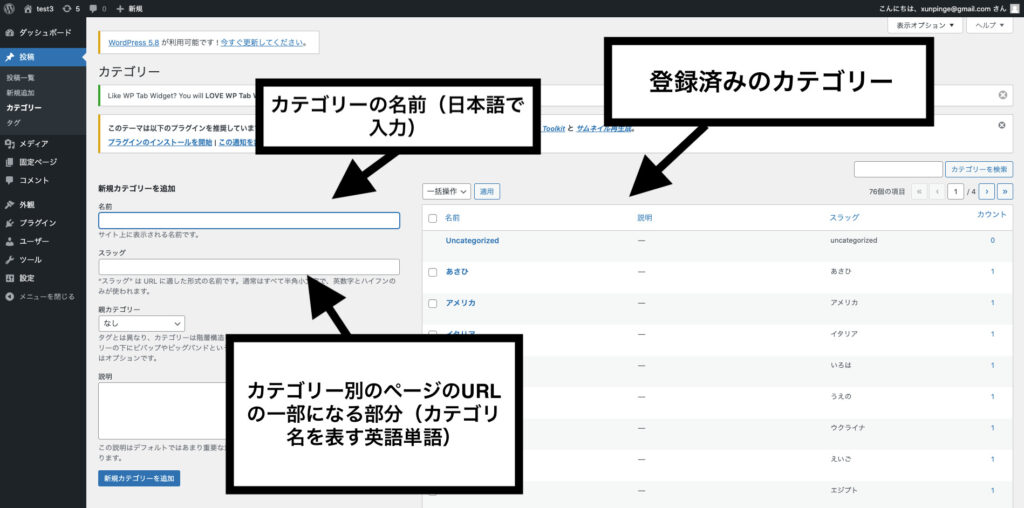
Task: Open the user avatar in top bar
Action: click(1014, 8)
